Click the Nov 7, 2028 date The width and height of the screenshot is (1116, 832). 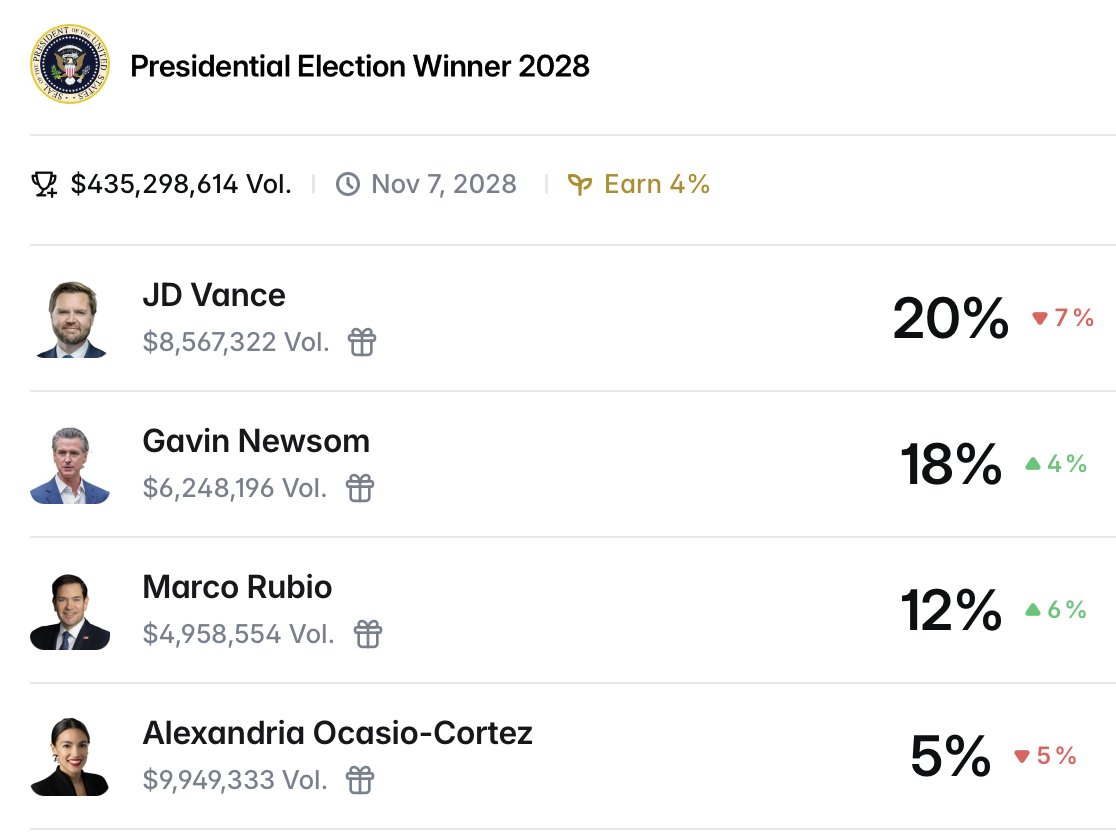point(443,184)
